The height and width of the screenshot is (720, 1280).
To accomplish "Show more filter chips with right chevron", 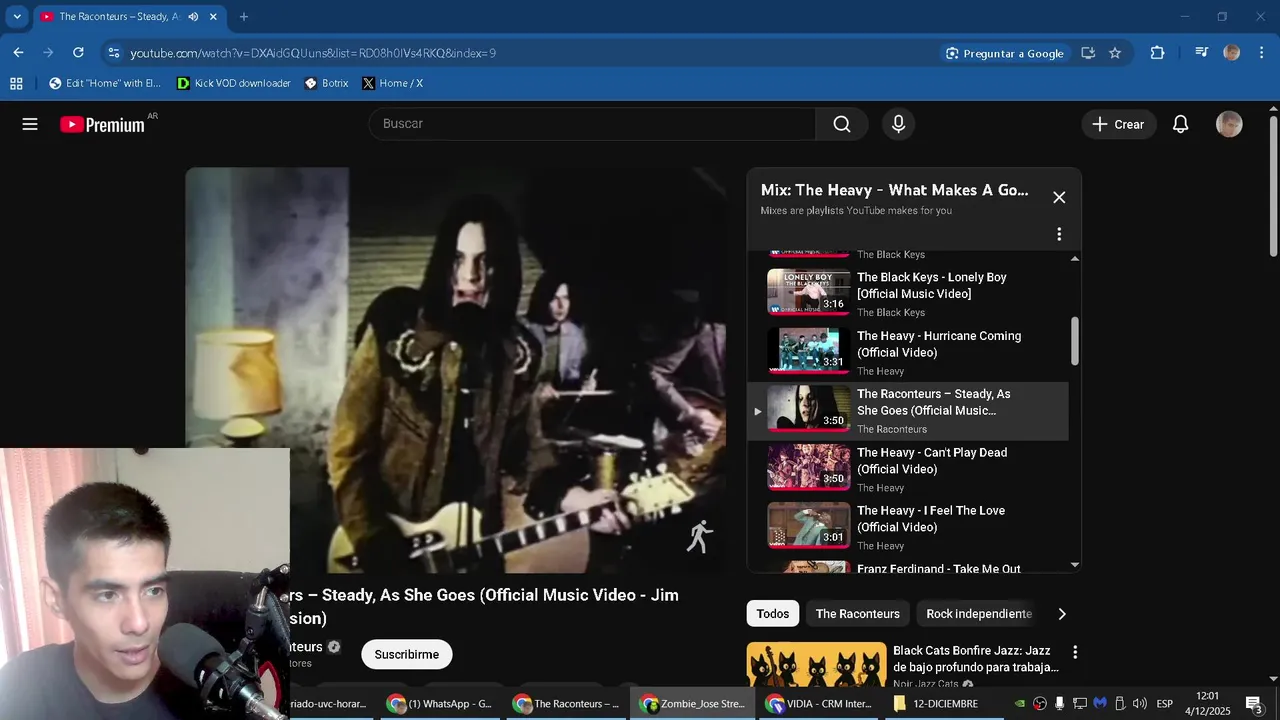I will coord(1062,614).
